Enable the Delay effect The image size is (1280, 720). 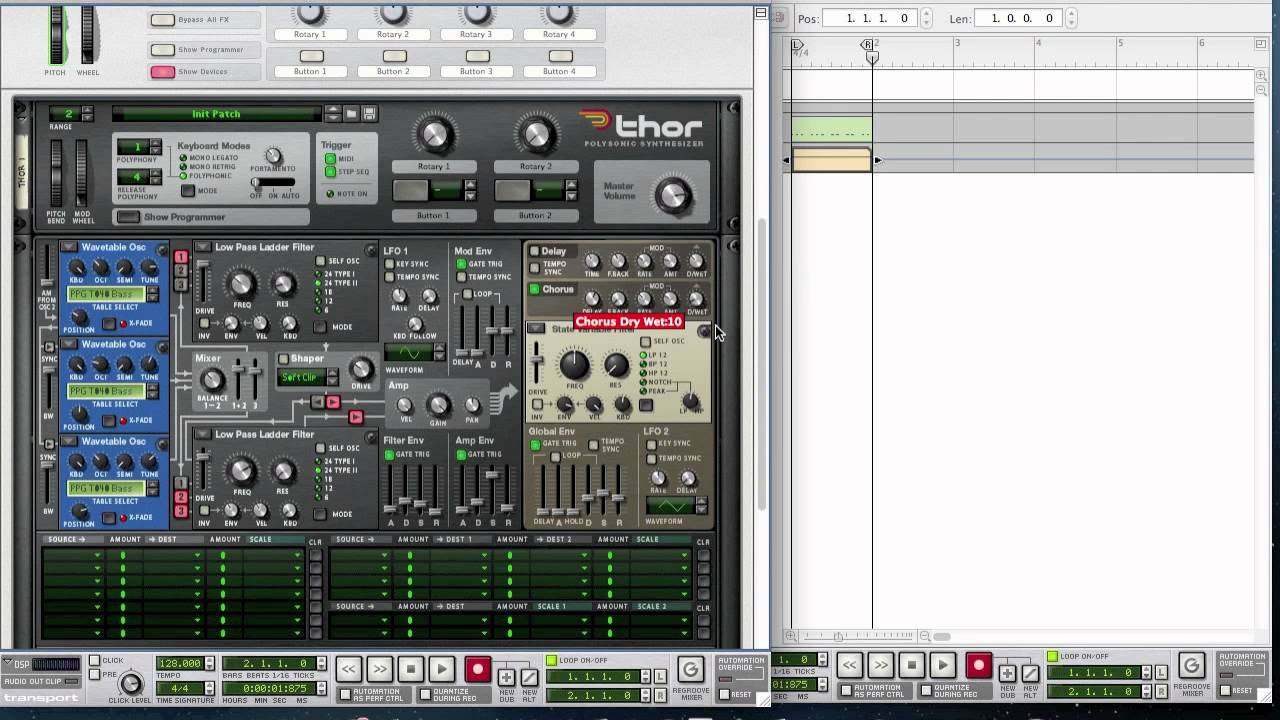click(x=534, y=251)
